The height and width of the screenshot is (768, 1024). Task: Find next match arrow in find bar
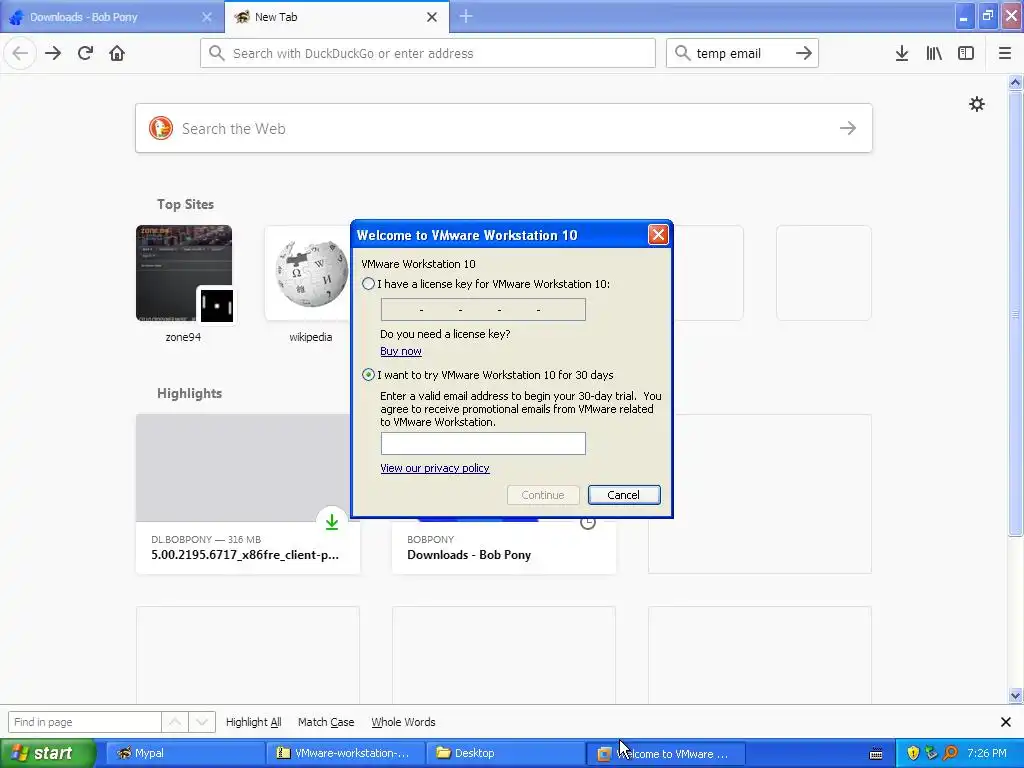[202, 722]
